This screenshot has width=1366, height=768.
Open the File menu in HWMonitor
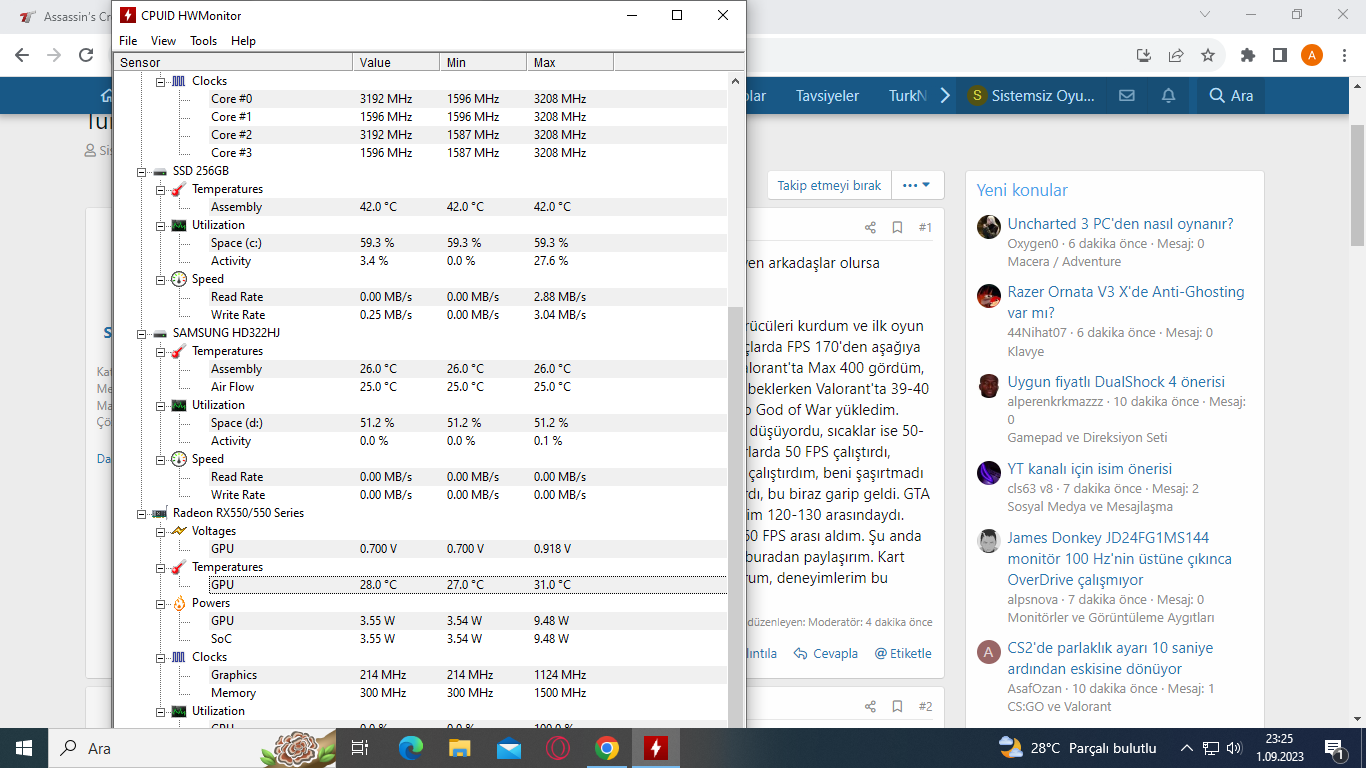128,41
